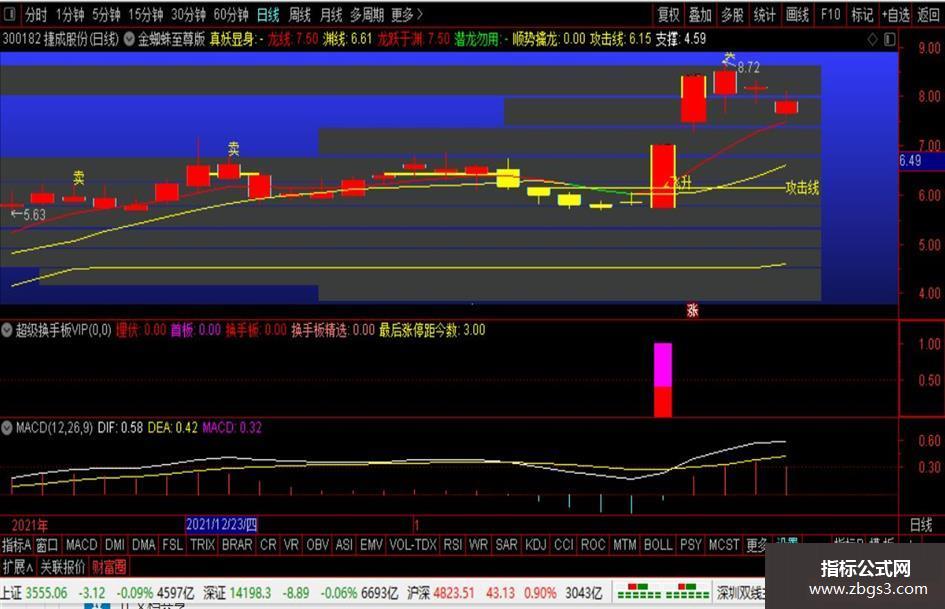Viewport: 945px width, 609px height.
Task: Open F10 company info
Action: pyautogui.click(x=830, y=14)
